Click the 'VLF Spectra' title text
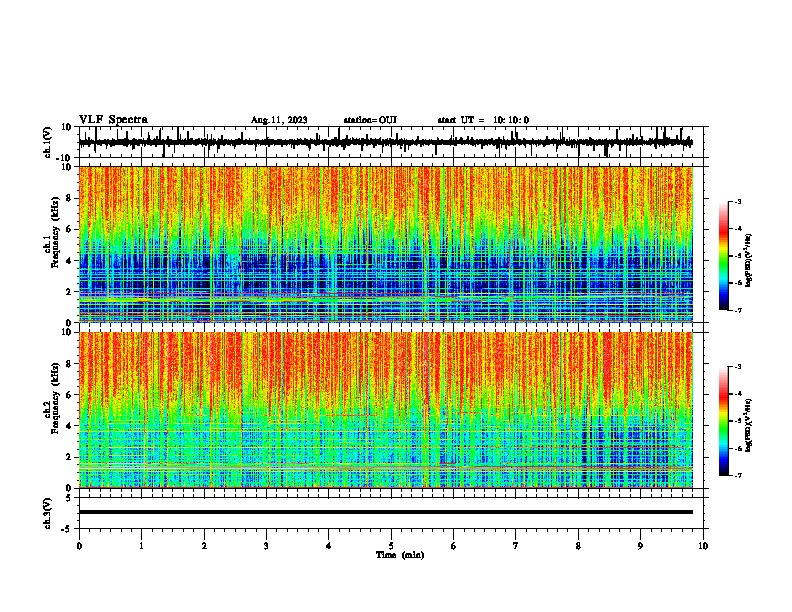This screenshot has width=792, height=612. 113,119
